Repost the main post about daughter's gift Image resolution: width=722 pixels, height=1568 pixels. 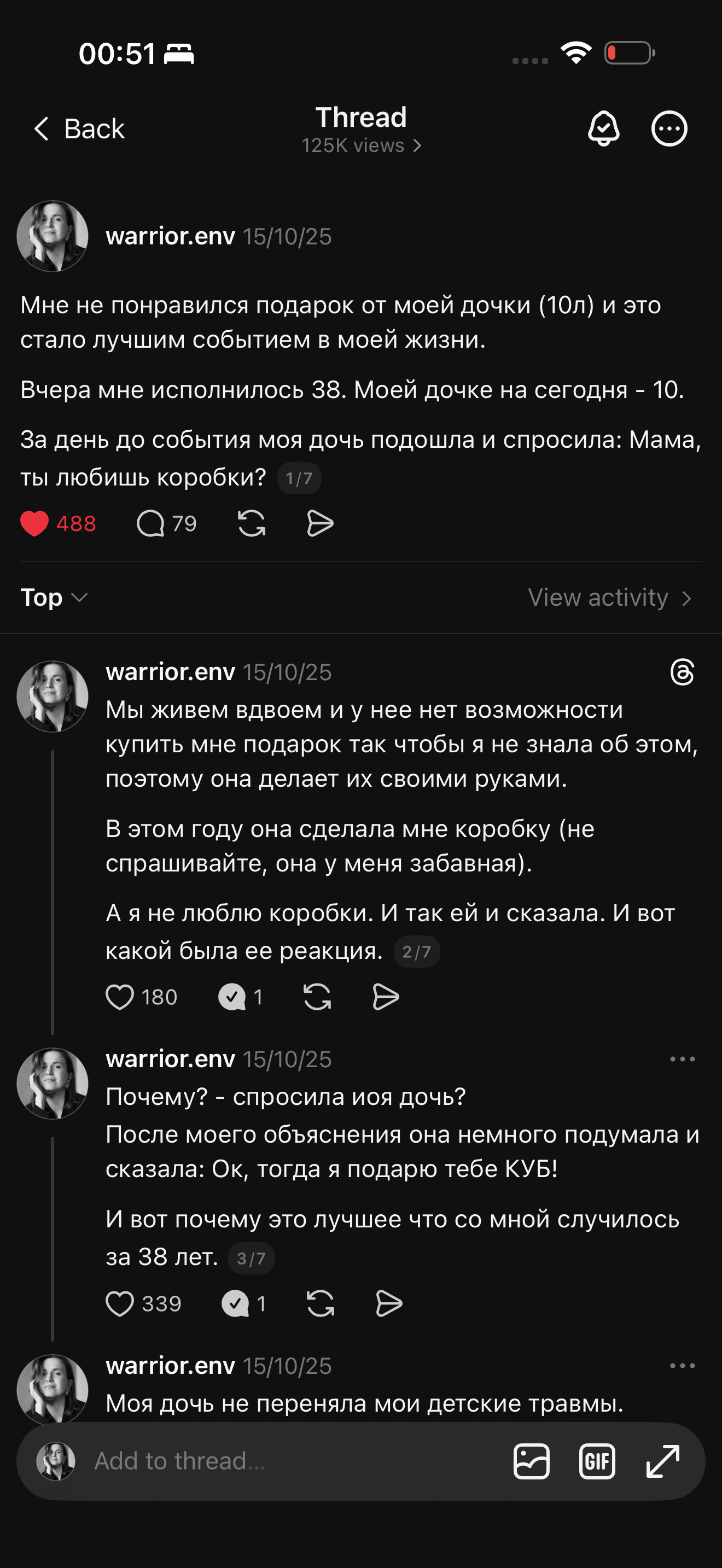[x=252, y=523]
